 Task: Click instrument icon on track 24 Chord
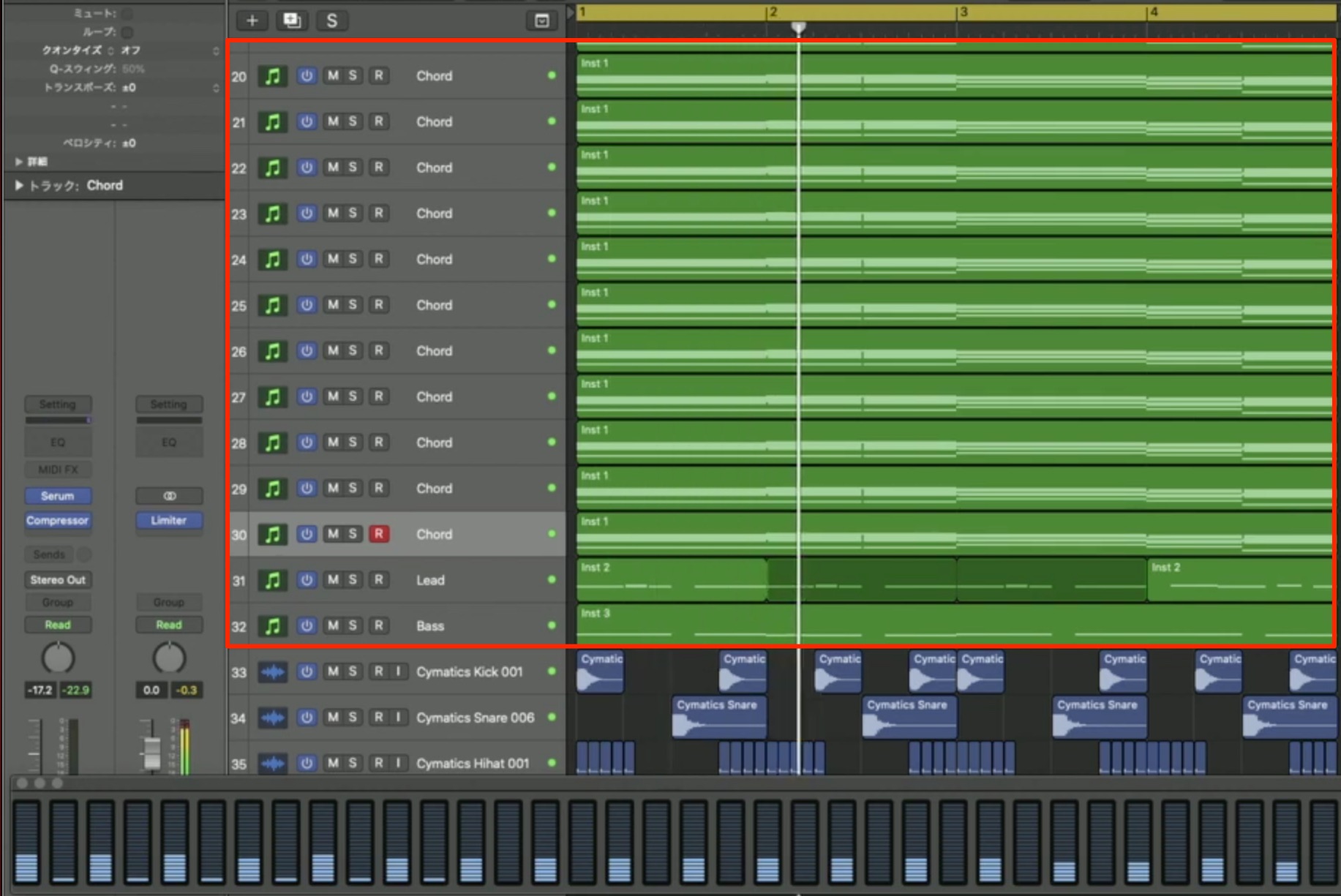click(272, 259)
